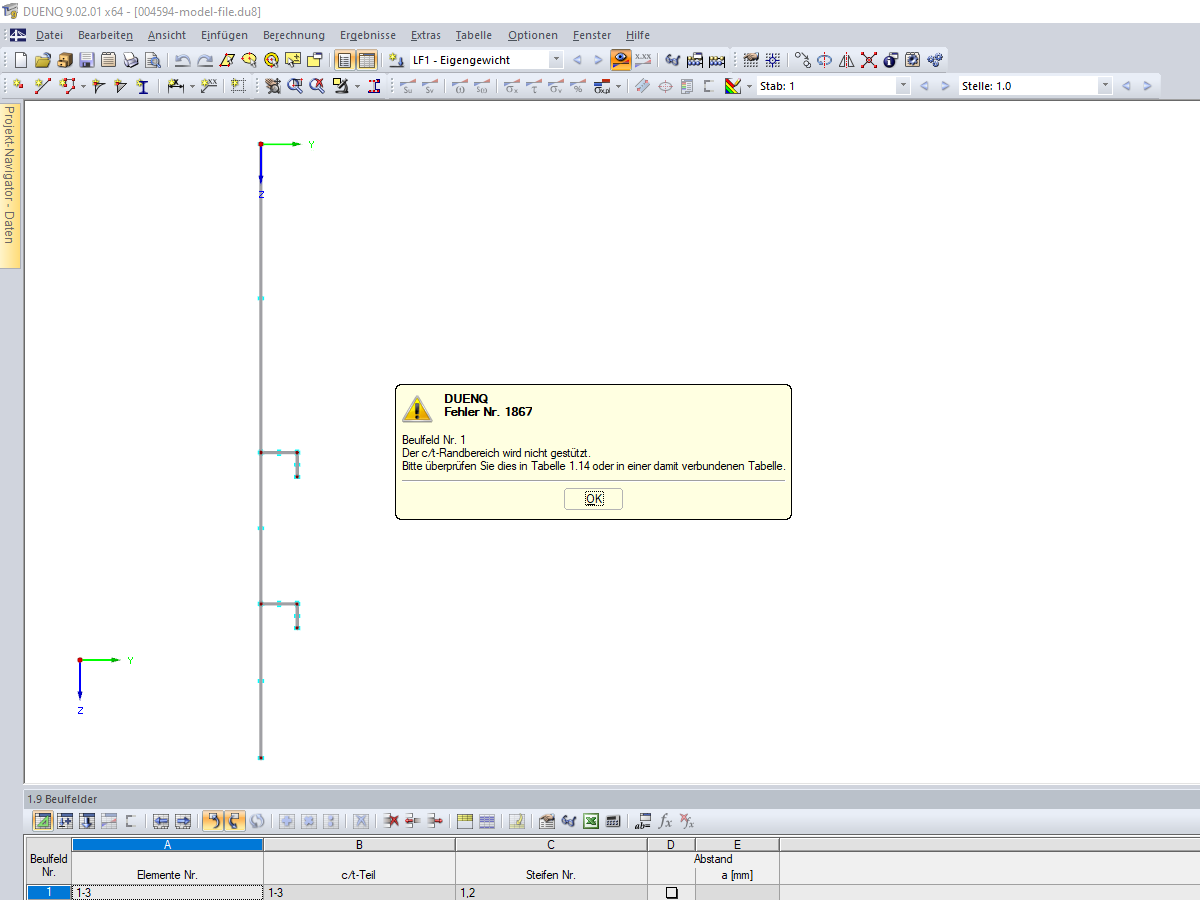Image resolution: width=1200 pixels, height=900 pixels.
Task: Select row 1 header in Beulfelder table
Action: click(48, 892)
